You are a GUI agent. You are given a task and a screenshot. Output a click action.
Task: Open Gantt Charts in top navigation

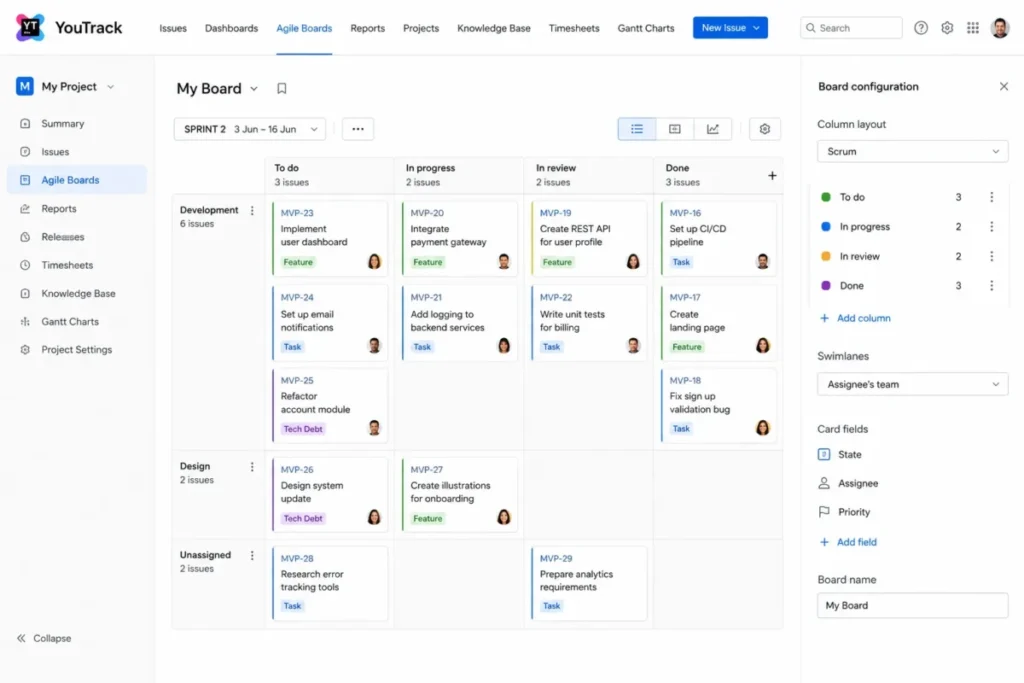(646, 28)
